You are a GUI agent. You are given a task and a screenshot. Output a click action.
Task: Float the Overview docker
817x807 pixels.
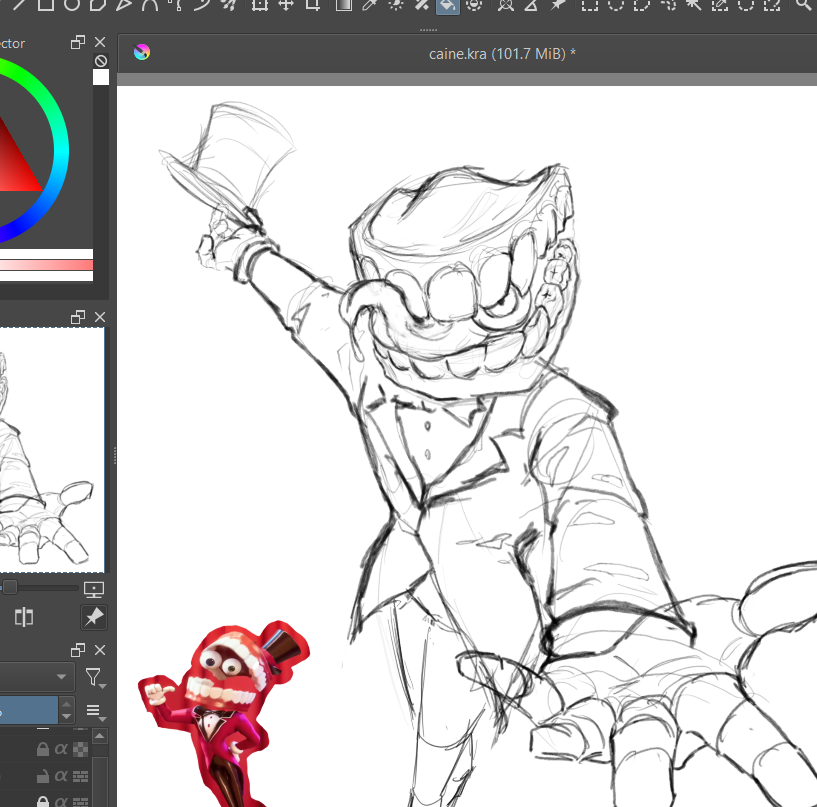click(x=78, y=317)
